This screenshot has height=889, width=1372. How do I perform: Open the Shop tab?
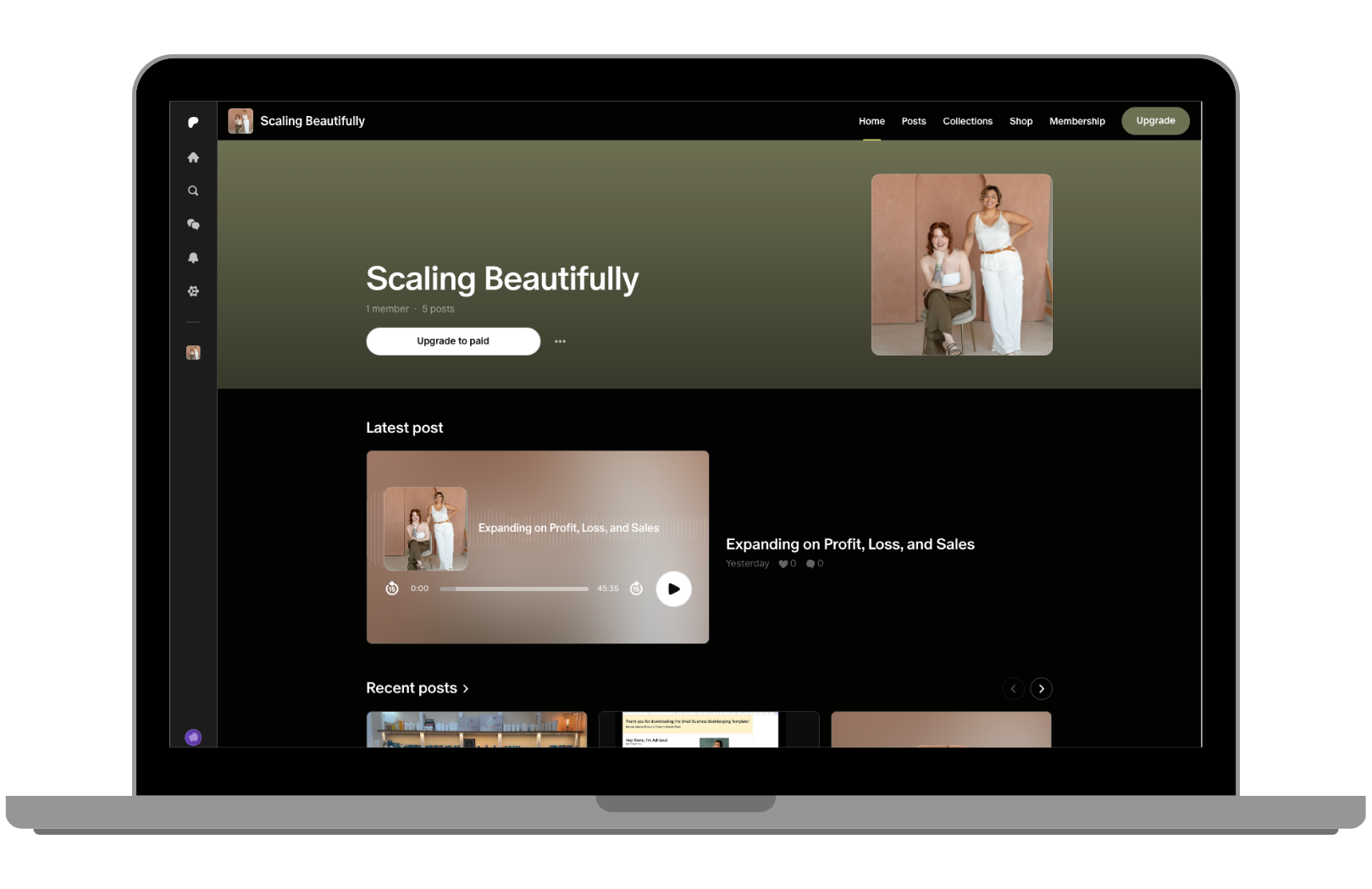click(1021, 121)
